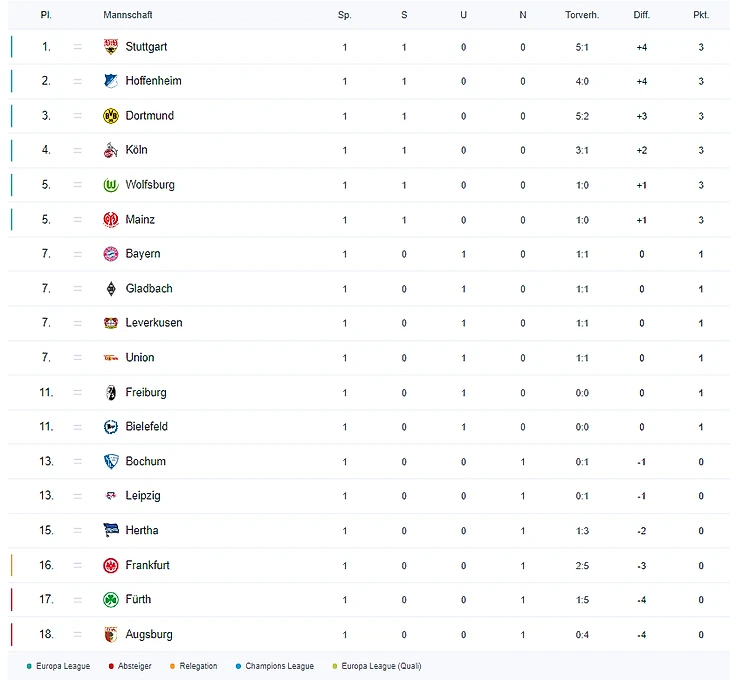Click the Hoffenheim club logo
730x680 pixels.
click(x=110, y=81)
